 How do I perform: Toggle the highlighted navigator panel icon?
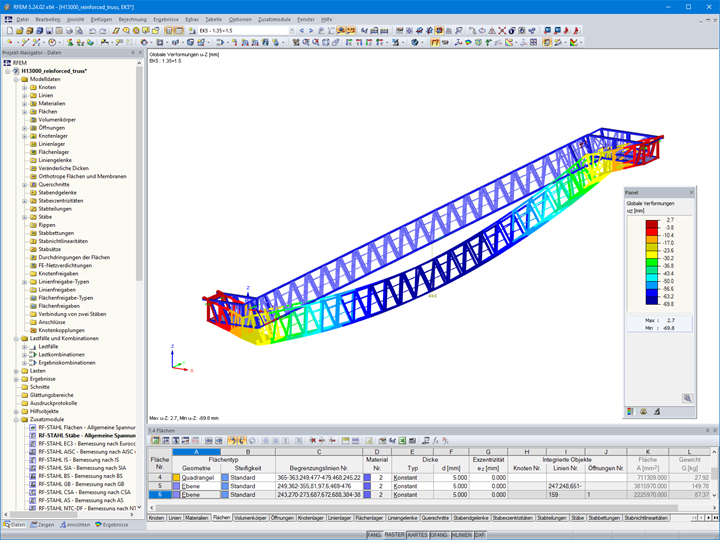pyautogui.click(x=169, y=31)
